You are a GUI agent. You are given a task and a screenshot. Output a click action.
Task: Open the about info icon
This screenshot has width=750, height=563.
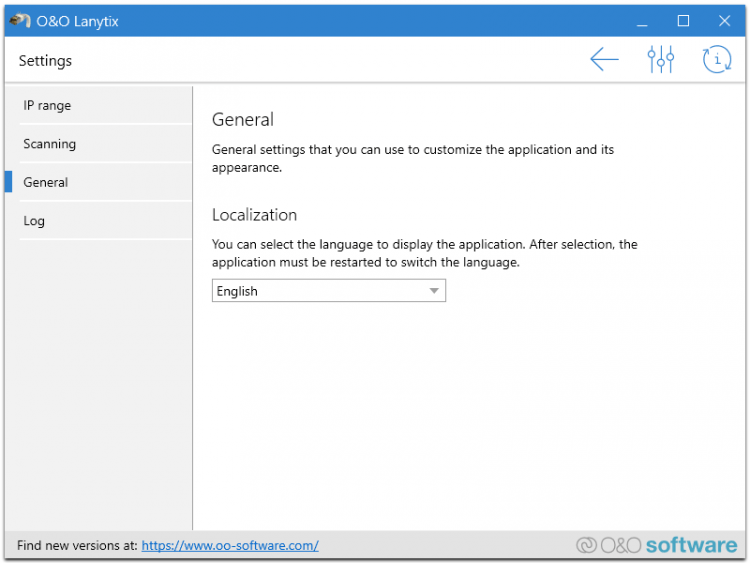click(717, 59)
